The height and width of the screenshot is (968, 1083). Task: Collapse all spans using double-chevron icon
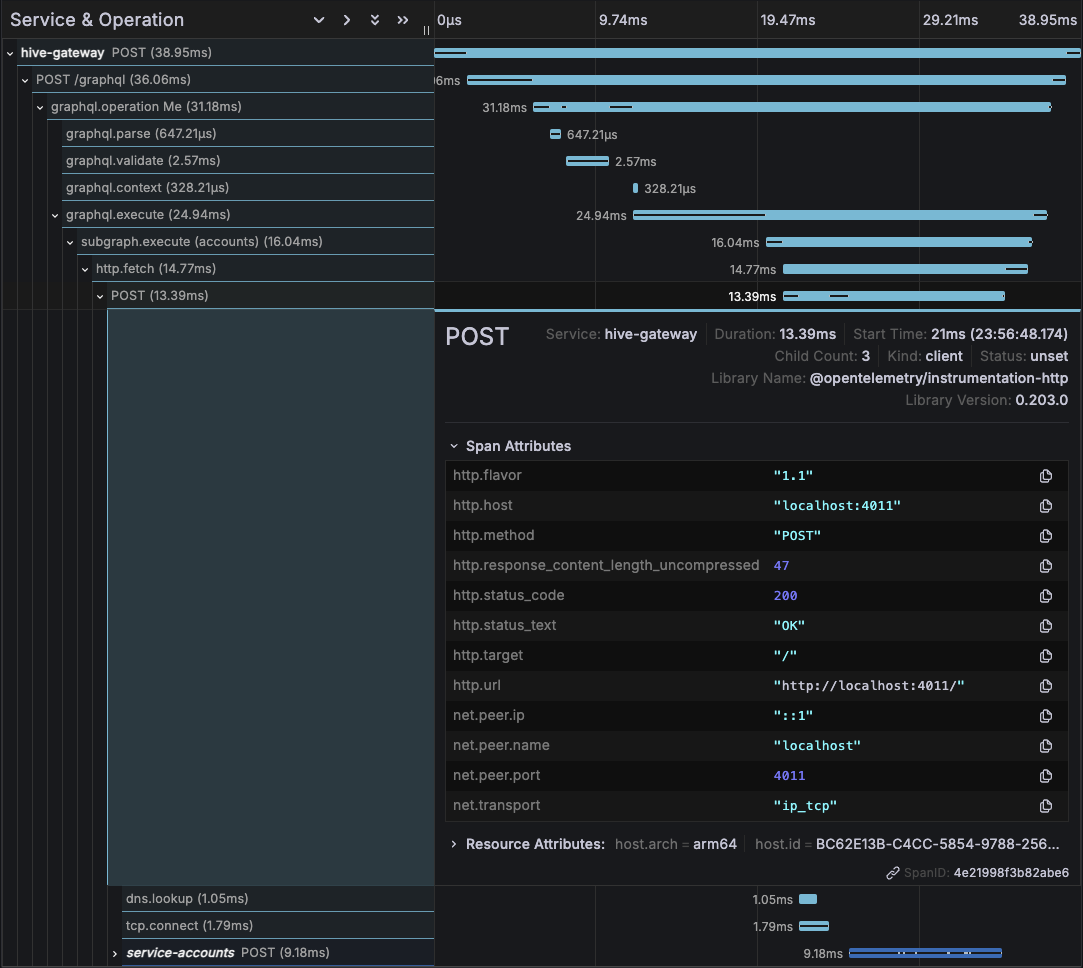point(374,19)
